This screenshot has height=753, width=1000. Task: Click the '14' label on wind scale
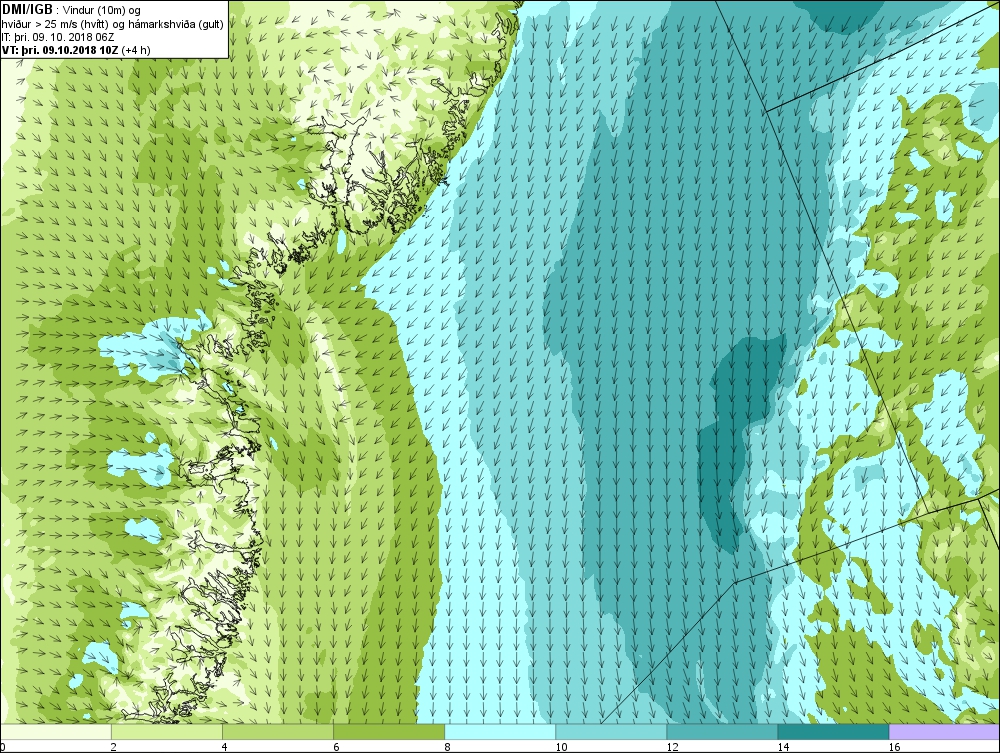click(783, 747)
